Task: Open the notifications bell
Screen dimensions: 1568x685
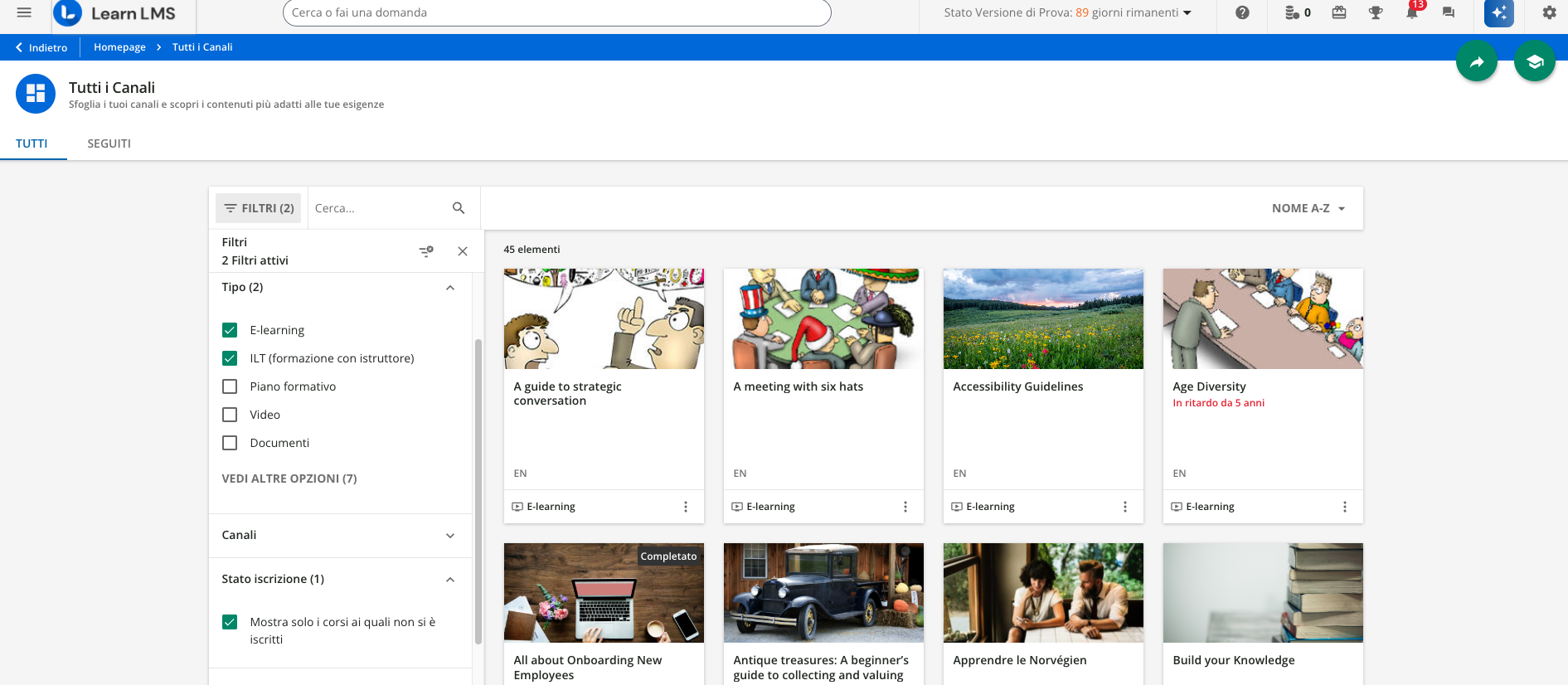Action: 1411,12
